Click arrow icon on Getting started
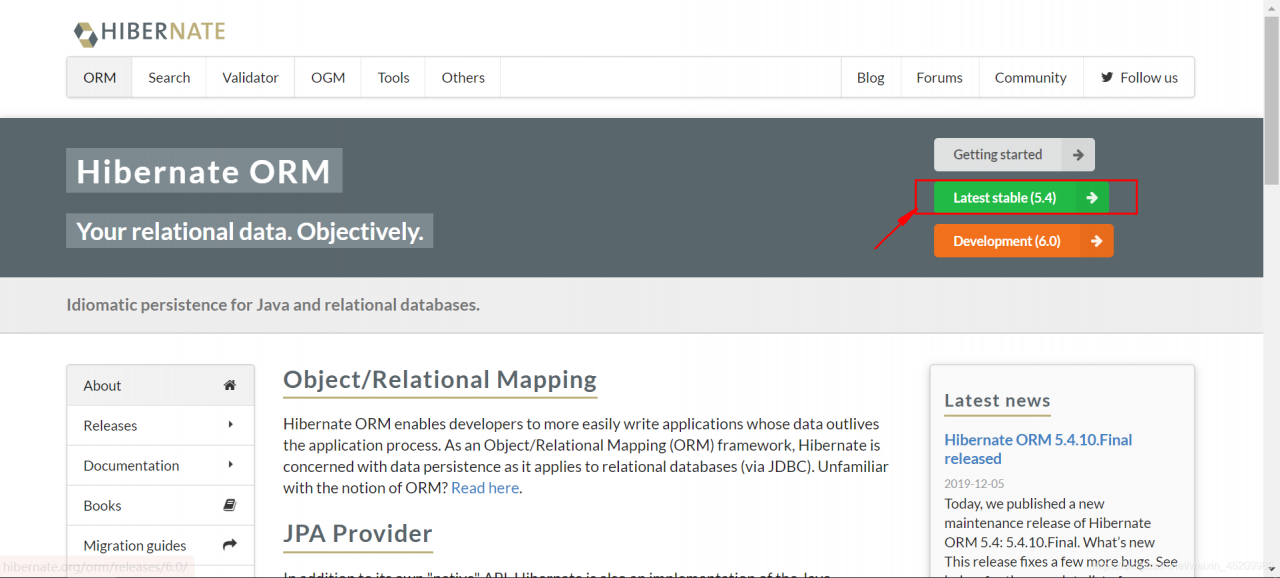The height and width of the screenshot is (578, 1280). tap(1078, 155)
